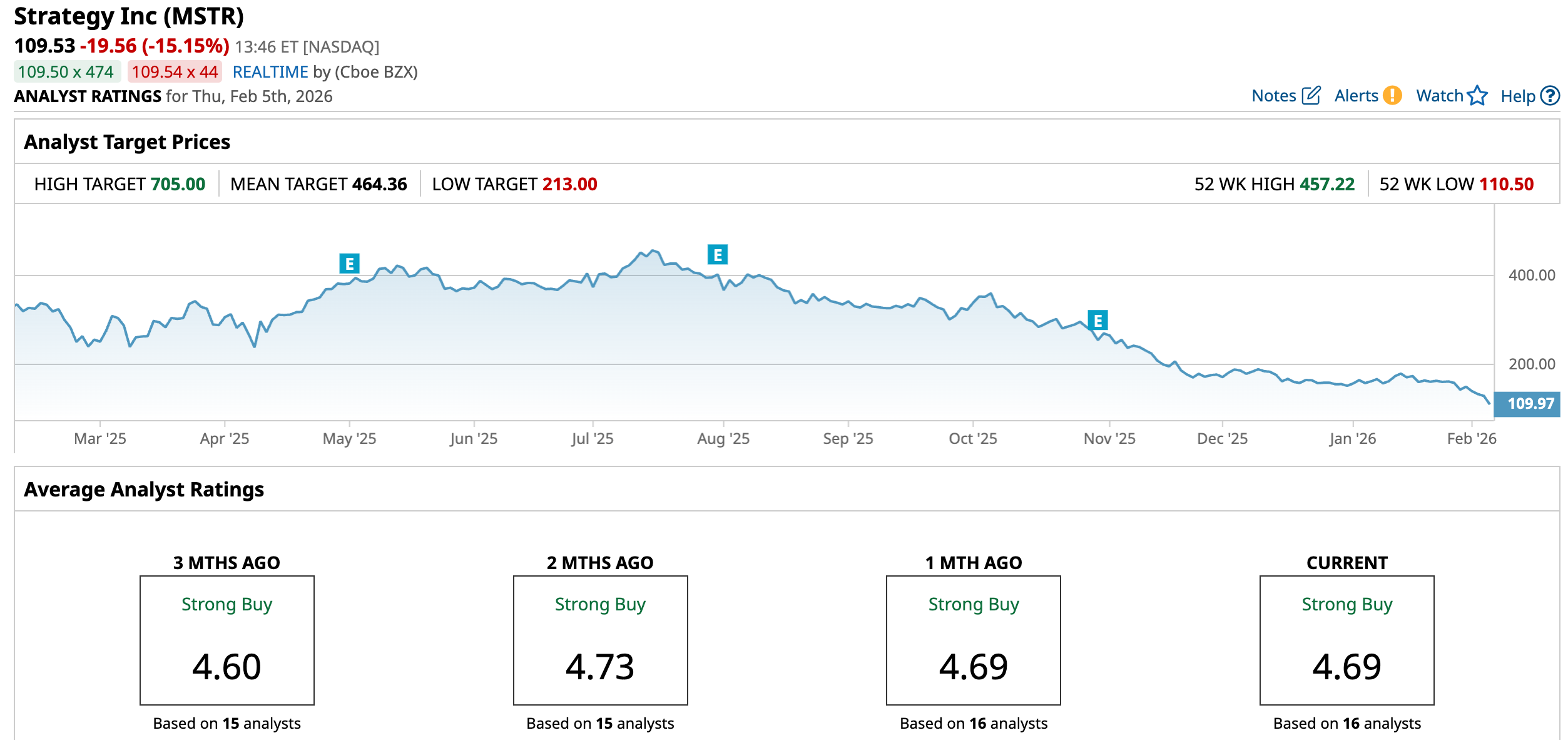Viewport: 1568px width, 740px height.
Task: Click the Help link text
Action: (x=1517, y=96)
